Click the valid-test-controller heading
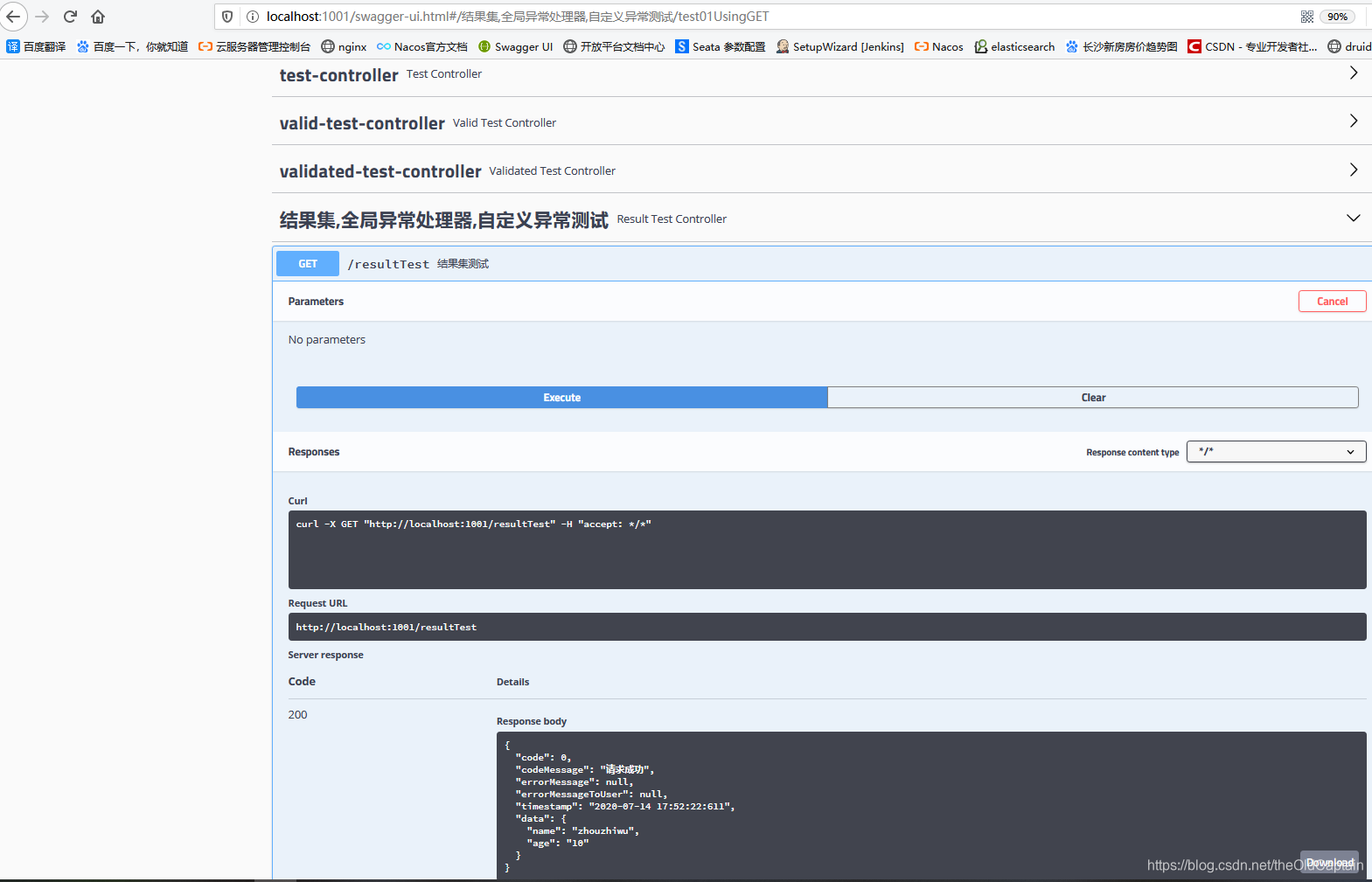This screenshot has height=882, width=1372. pos(362,123)
